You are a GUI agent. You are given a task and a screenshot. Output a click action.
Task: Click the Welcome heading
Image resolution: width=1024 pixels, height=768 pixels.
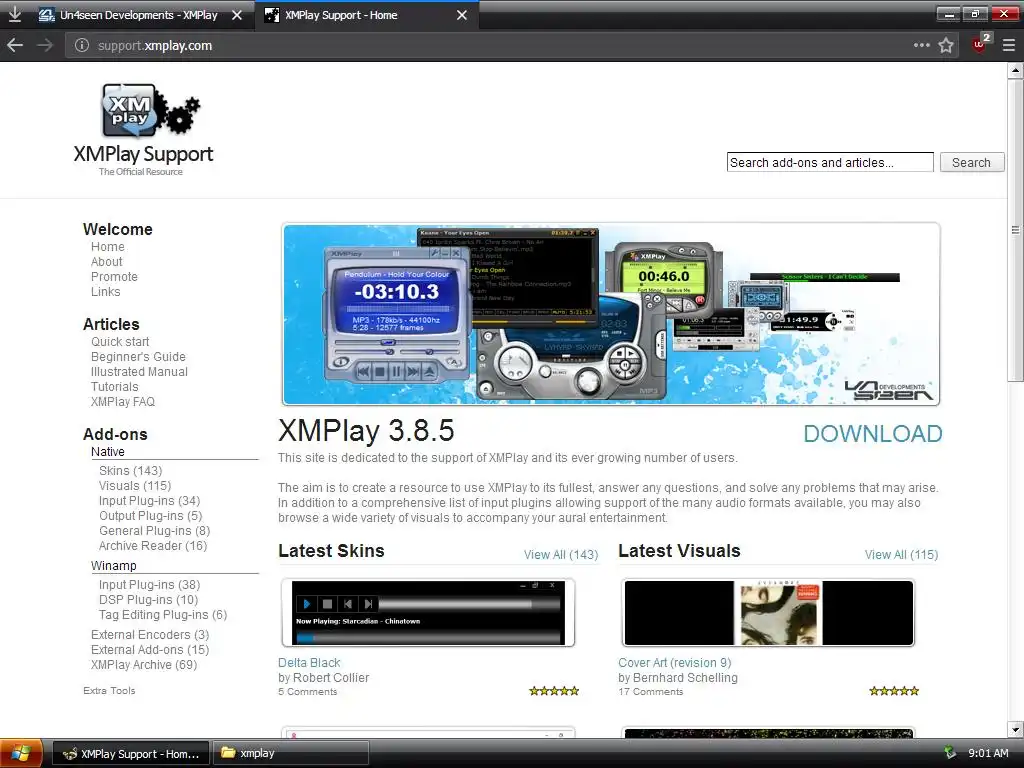[x=118, y=229]
